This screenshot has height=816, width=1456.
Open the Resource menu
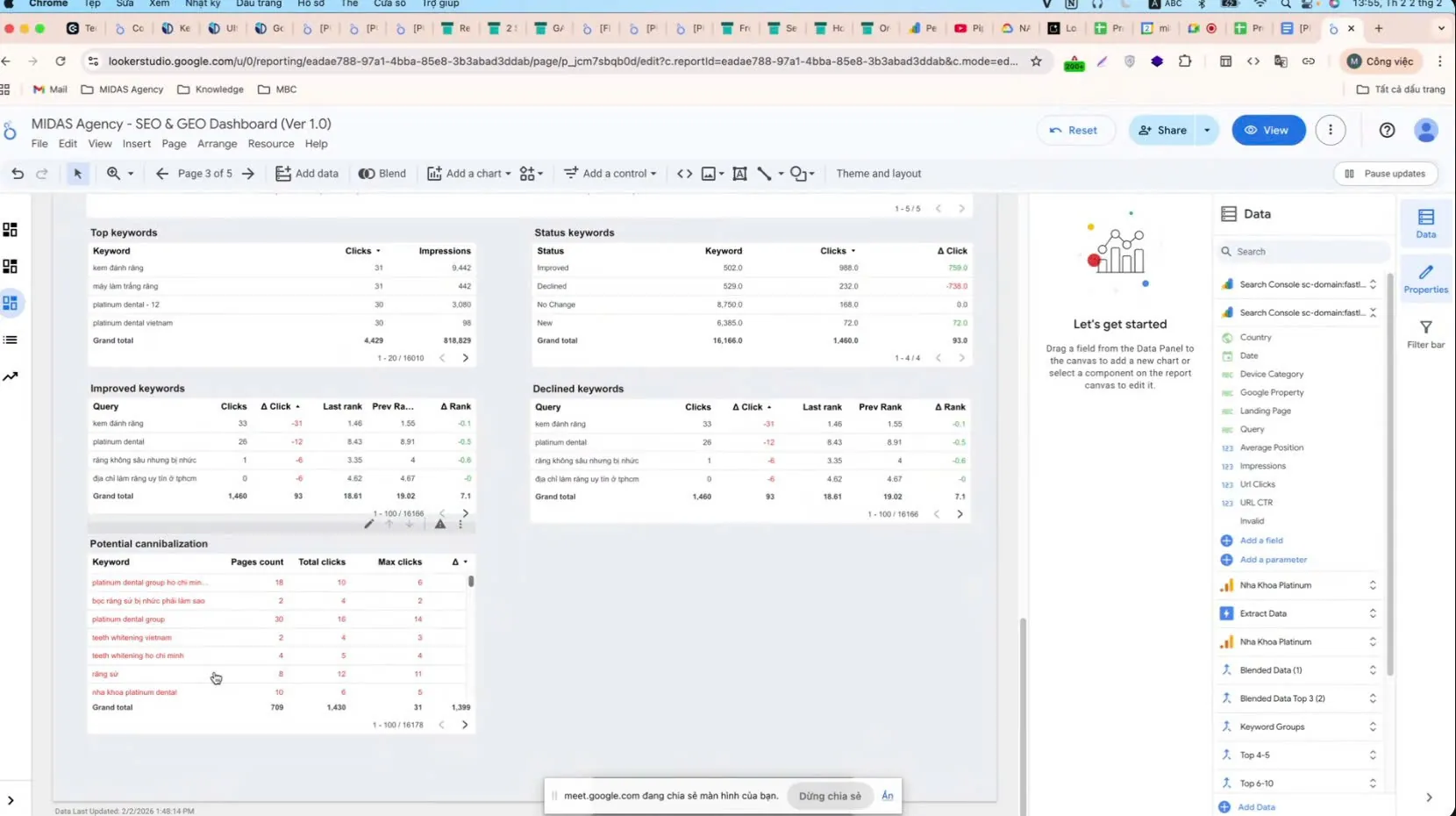click(270, 144)
